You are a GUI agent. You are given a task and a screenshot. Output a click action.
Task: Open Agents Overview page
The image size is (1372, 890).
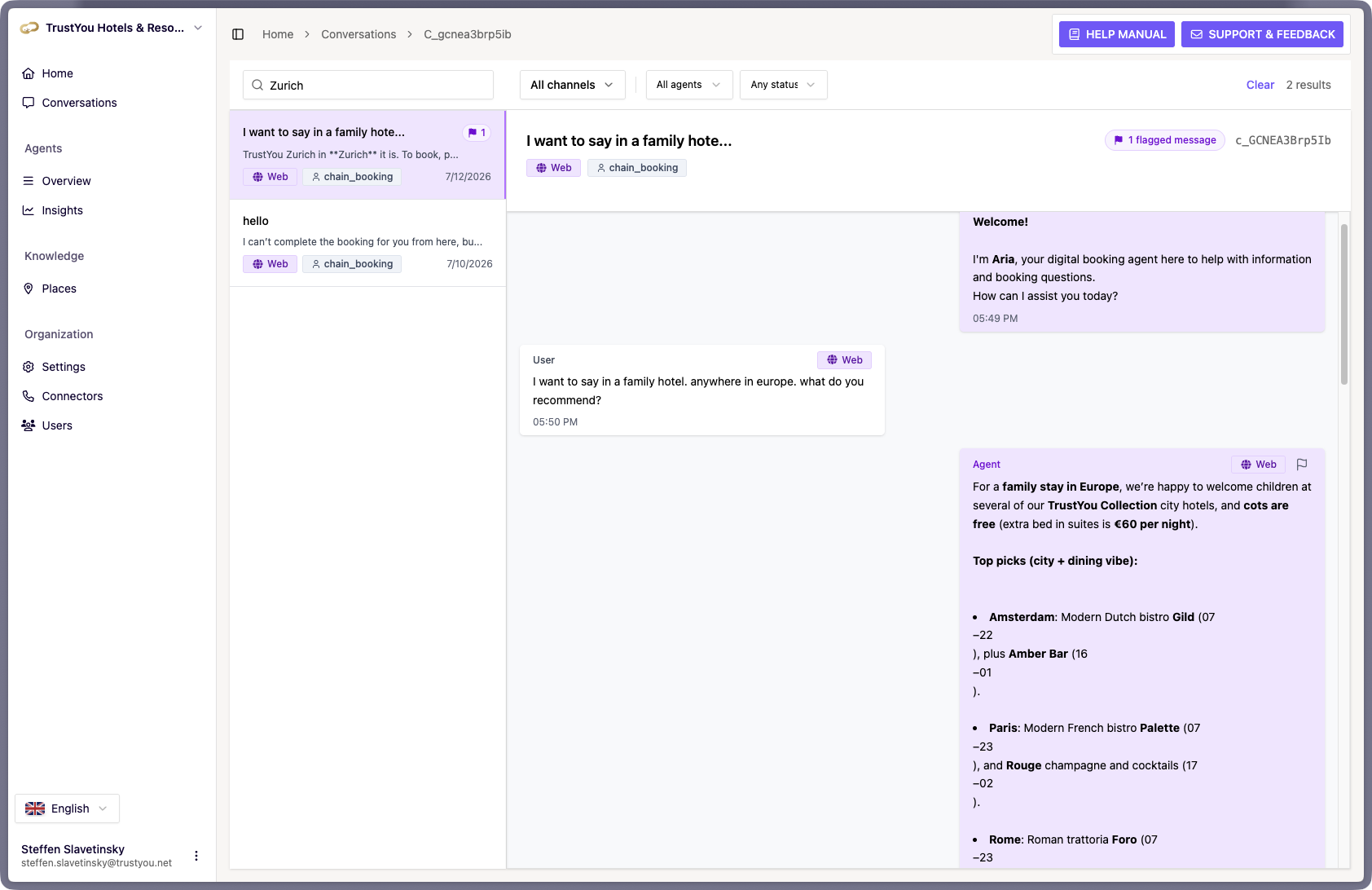coord(66,181)
